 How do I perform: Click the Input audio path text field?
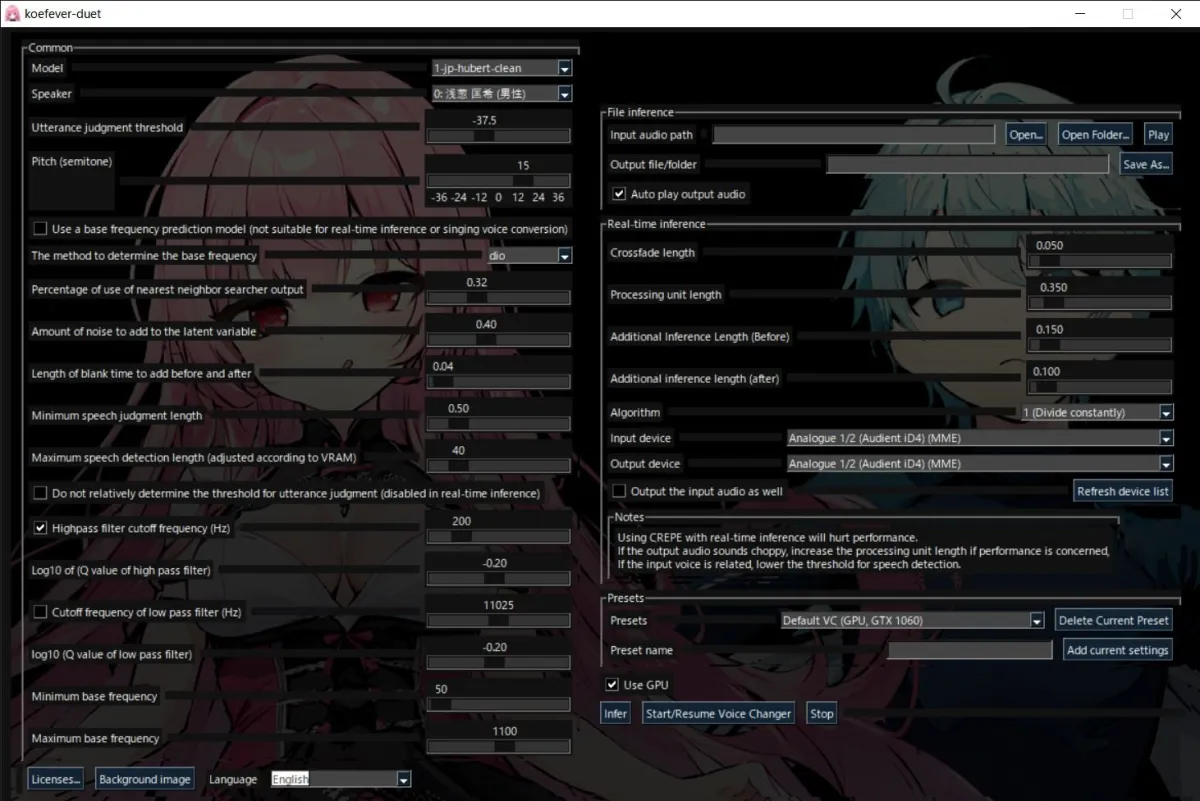(853, 135)
